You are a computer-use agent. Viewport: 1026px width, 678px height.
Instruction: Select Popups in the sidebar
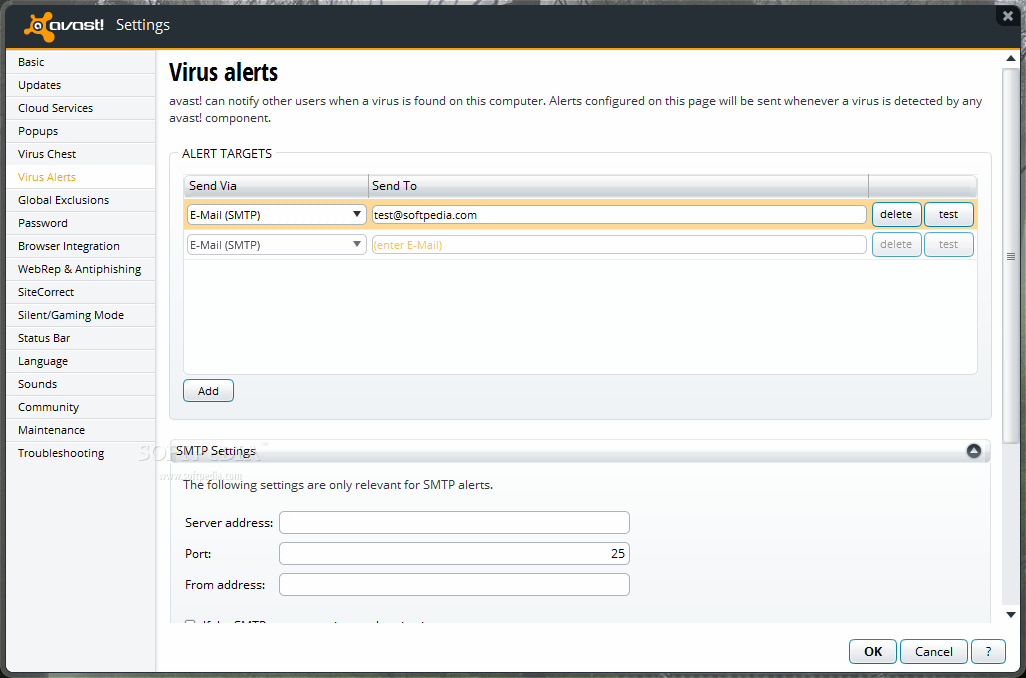pyautogui.click(x=80, y=131)
